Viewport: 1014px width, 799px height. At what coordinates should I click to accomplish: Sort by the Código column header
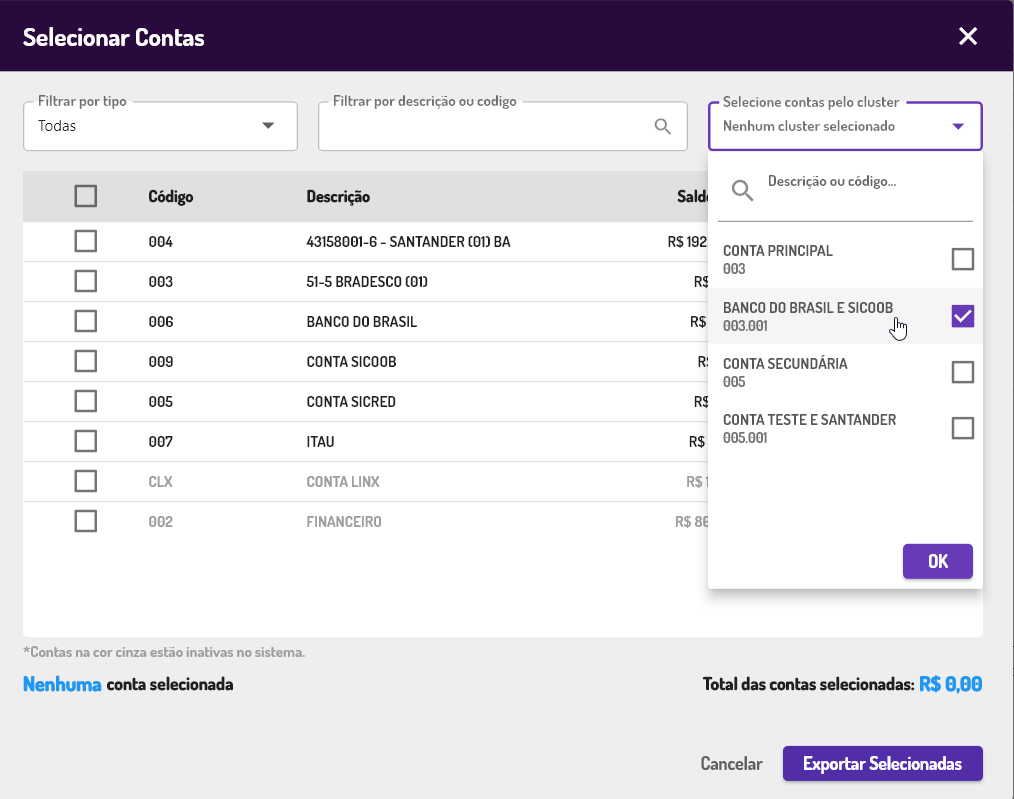point(171,196)
